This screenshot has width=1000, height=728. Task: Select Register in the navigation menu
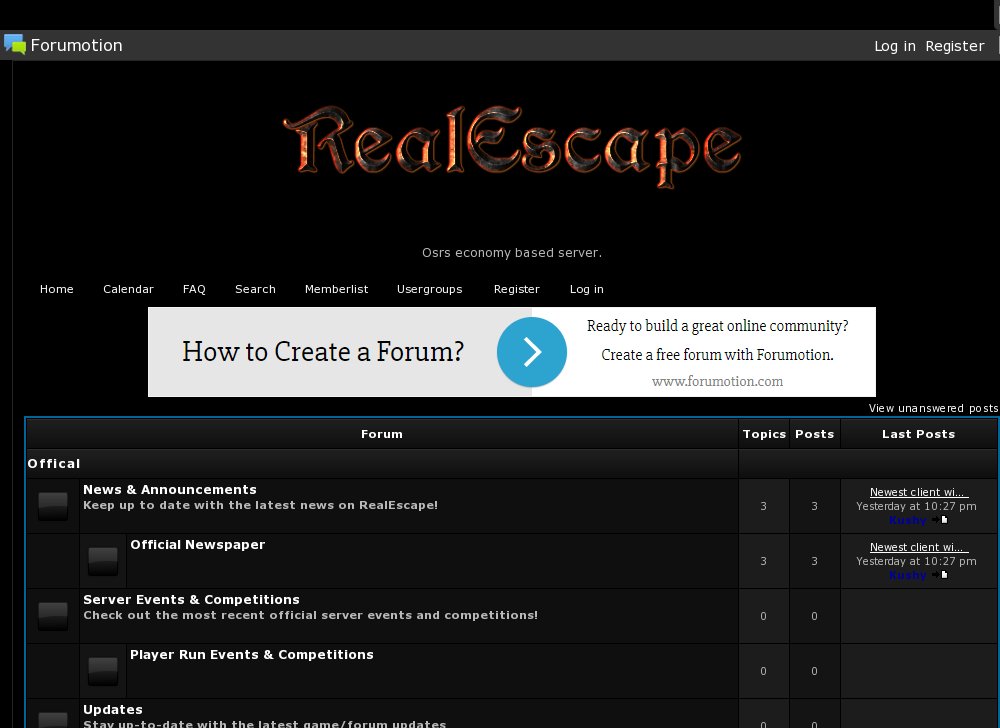(517, 289)
